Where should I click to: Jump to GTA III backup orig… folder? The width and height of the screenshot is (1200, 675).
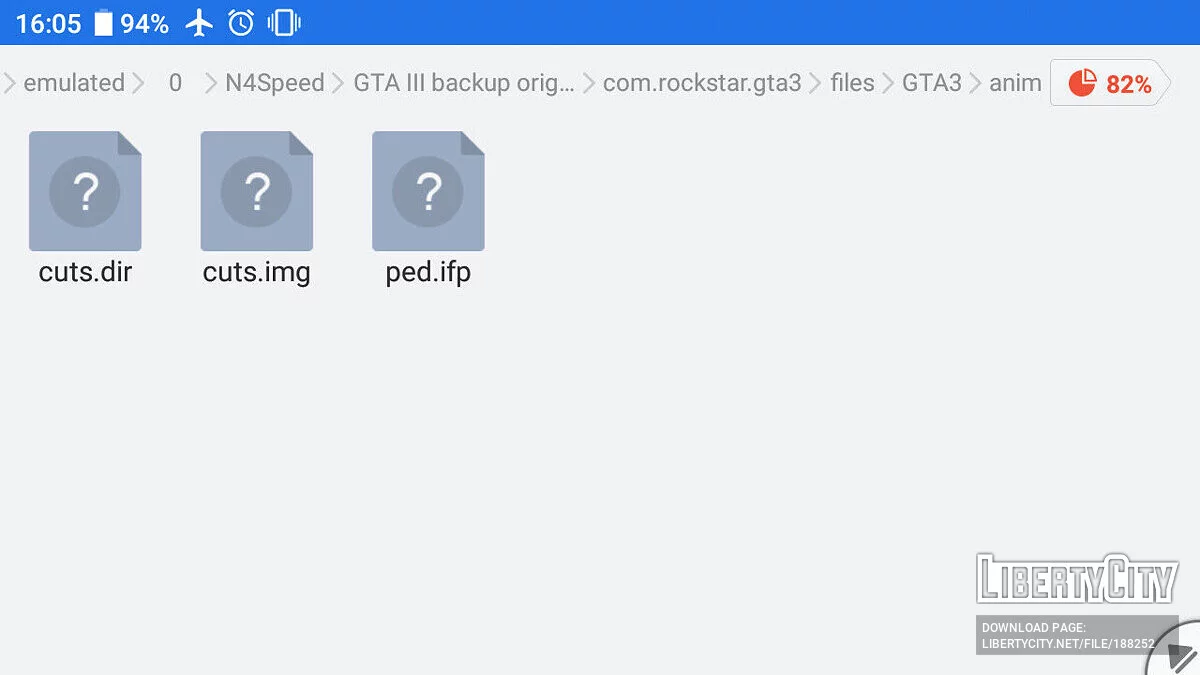point(464,83)
